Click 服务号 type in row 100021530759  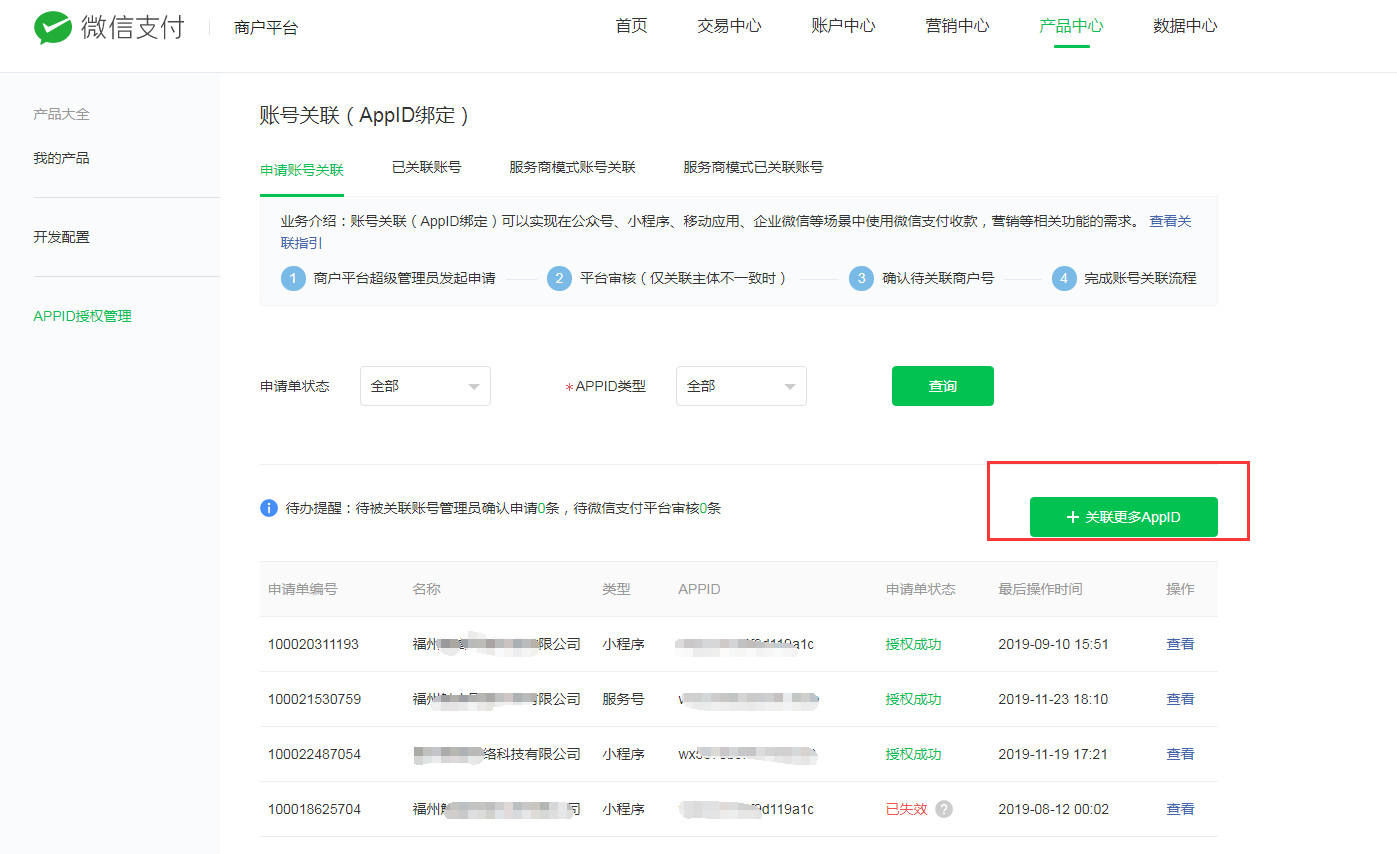click(623, 699)
